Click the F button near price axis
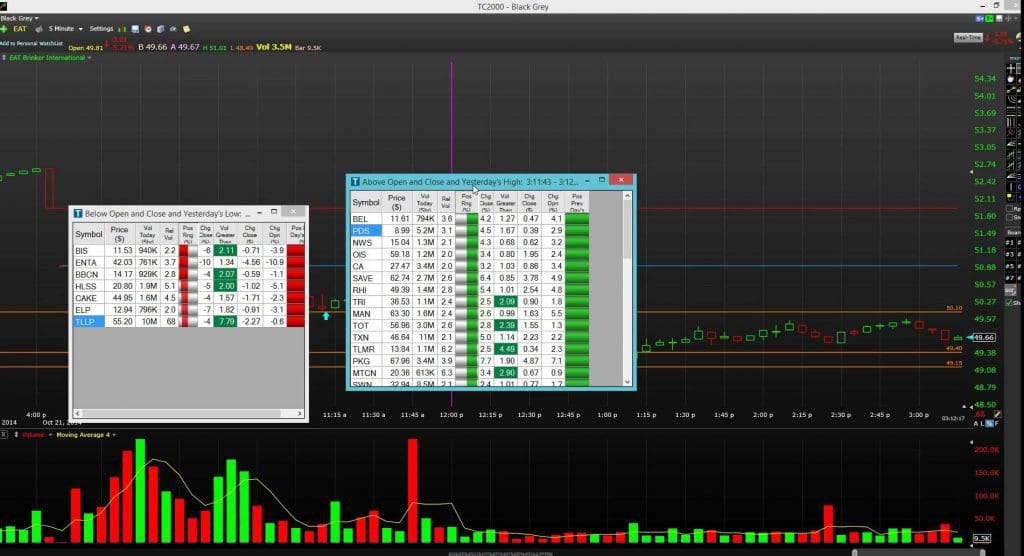 997,423
